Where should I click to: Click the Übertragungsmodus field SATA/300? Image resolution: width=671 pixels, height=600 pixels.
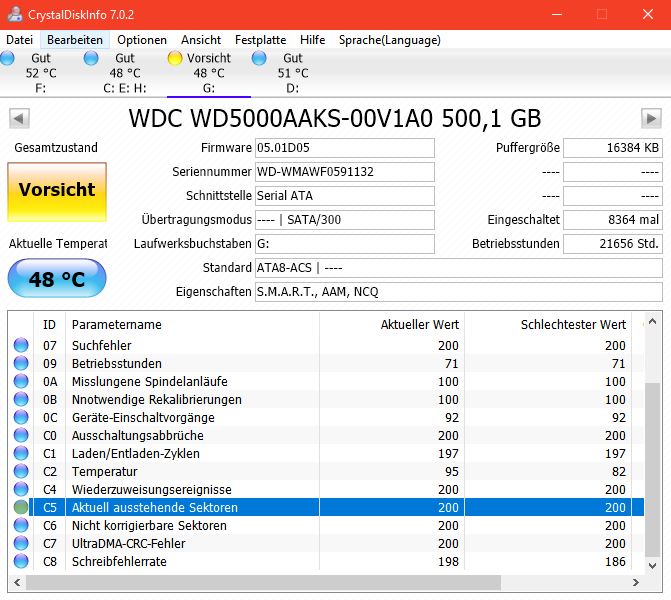[345, 220]
